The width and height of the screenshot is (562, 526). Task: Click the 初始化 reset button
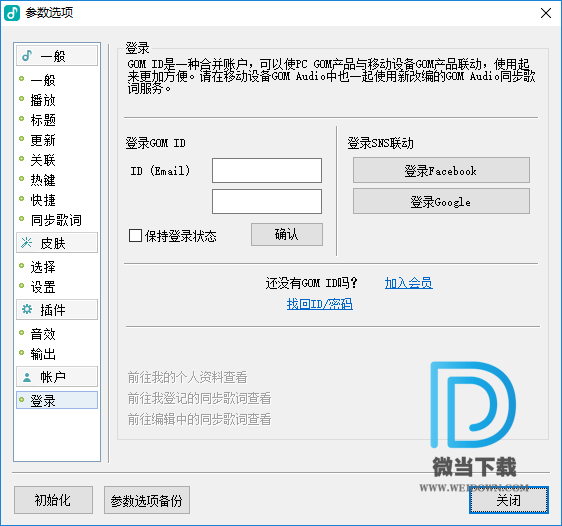(x=53, y=500)
